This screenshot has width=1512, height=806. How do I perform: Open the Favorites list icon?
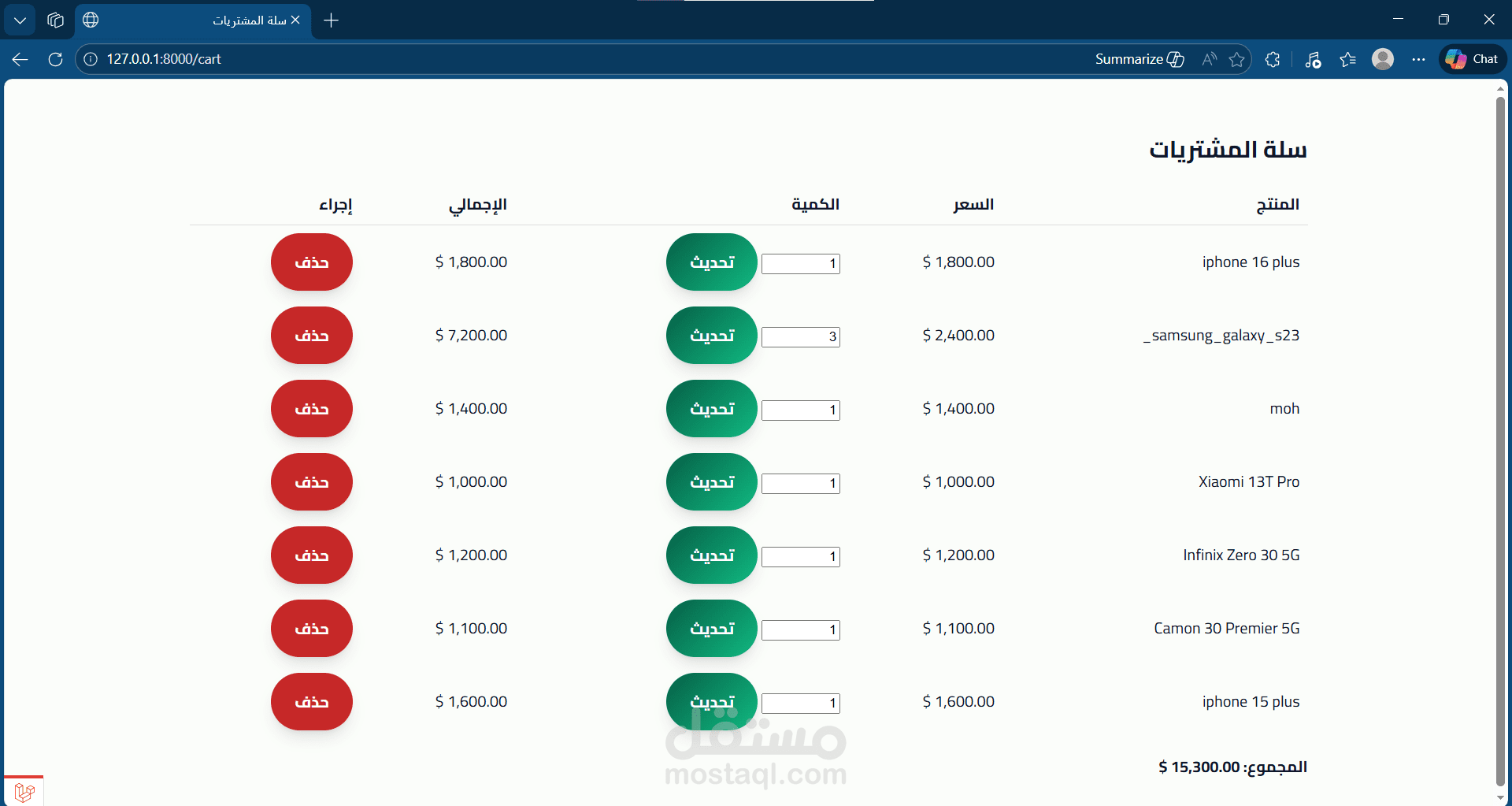click(1347, 59)
